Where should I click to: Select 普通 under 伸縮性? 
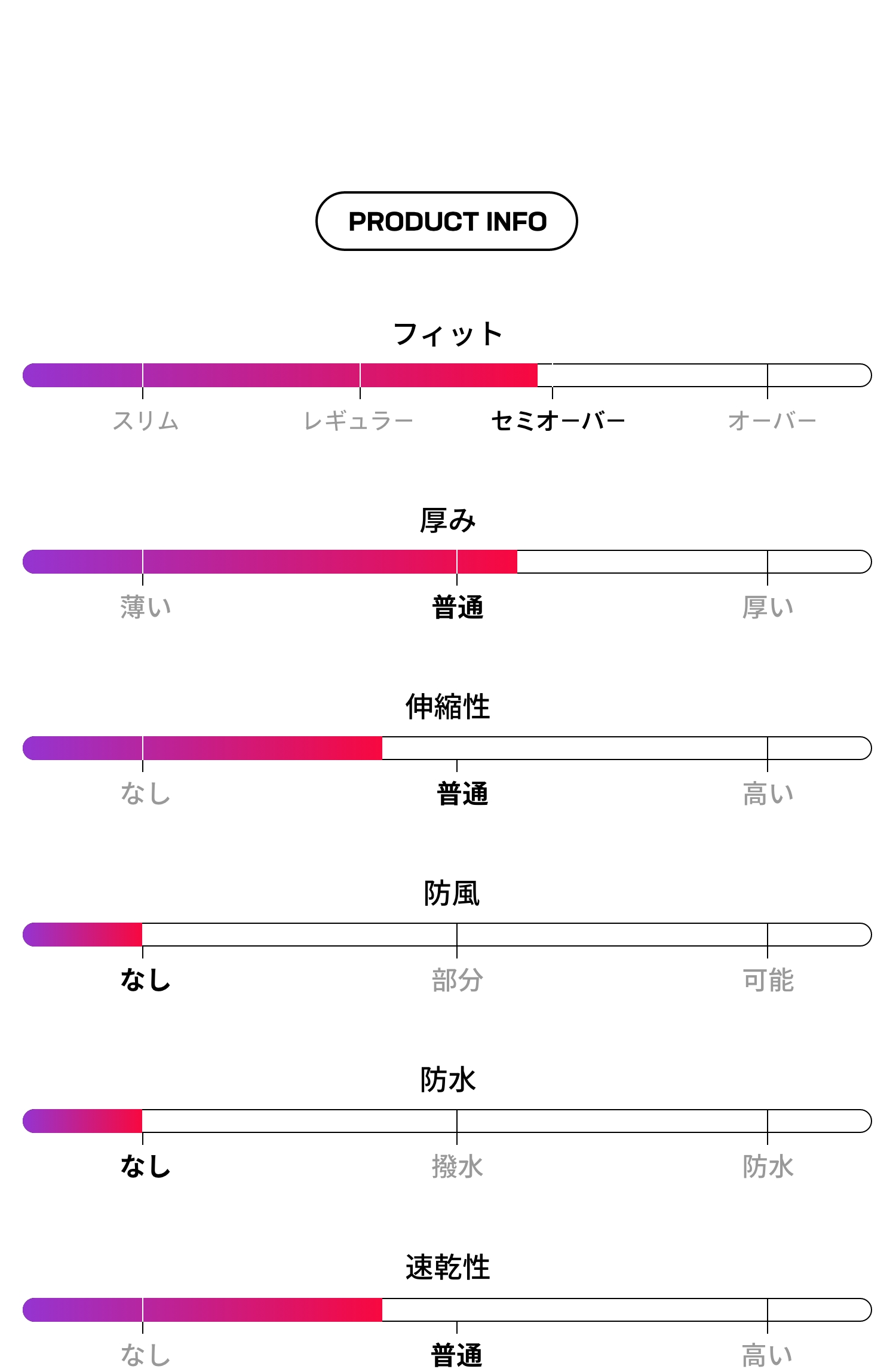point(463,794)
